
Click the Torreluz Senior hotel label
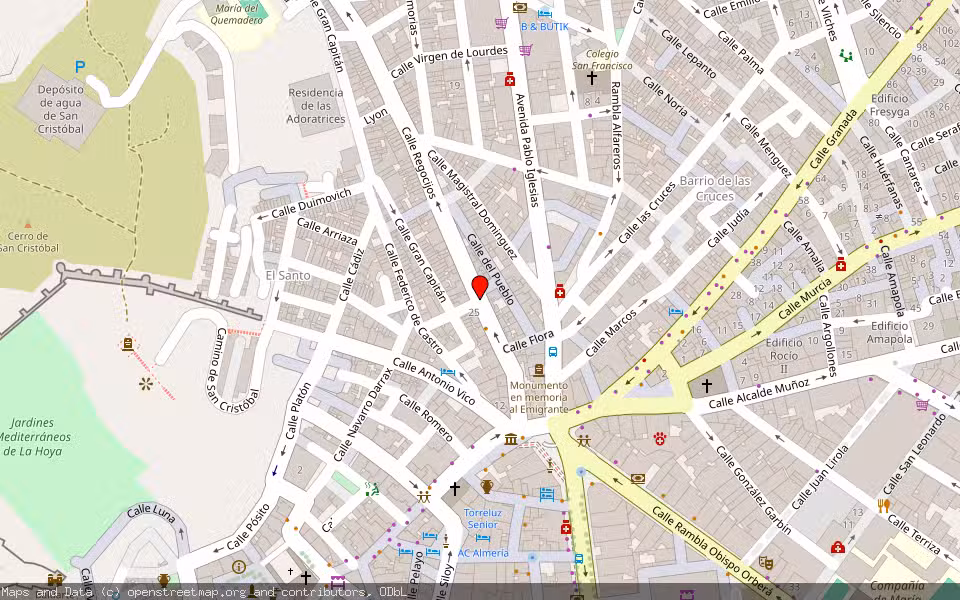(x=481, y=518)
